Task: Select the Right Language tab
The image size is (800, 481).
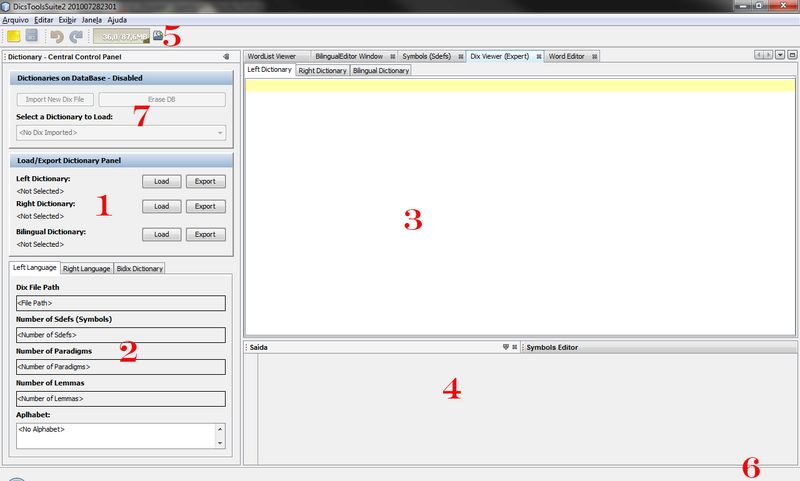Action: (86, 268)
